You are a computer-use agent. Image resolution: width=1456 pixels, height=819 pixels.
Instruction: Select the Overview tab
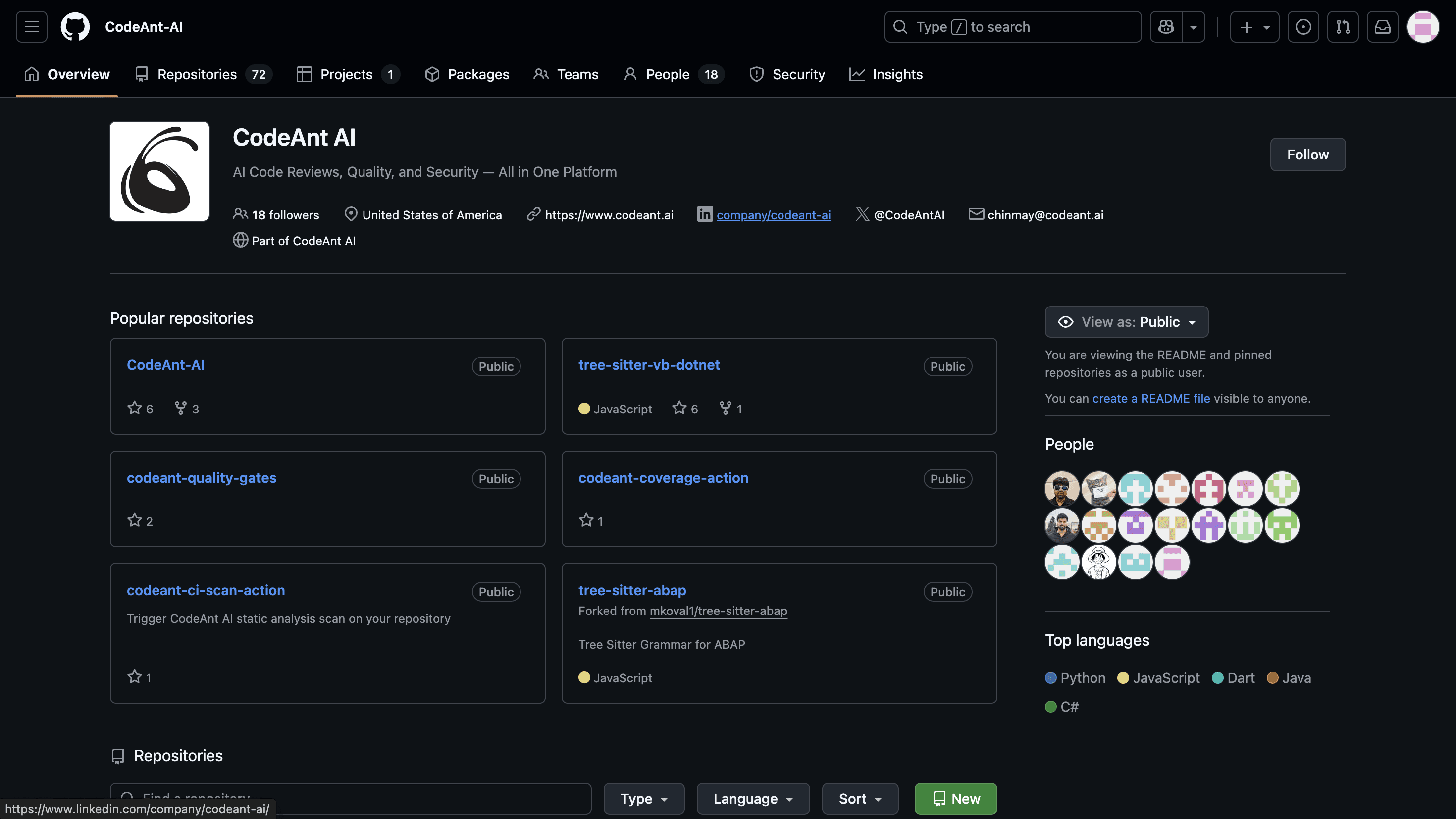click(x=67, y=74)
